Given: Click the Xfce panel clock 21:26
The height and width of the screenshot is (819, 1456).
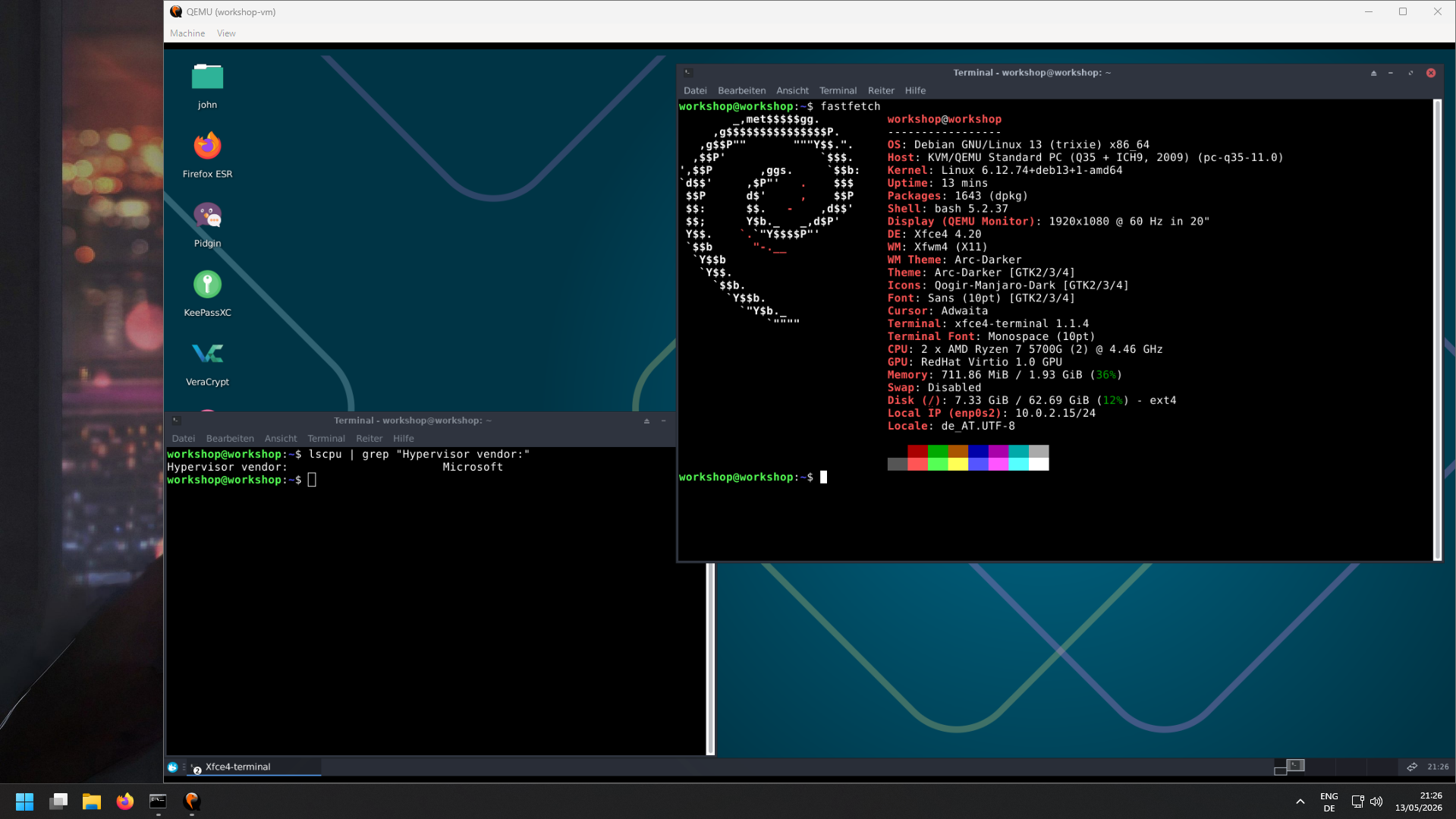Looking at the screenshot, I should 1438,767.
